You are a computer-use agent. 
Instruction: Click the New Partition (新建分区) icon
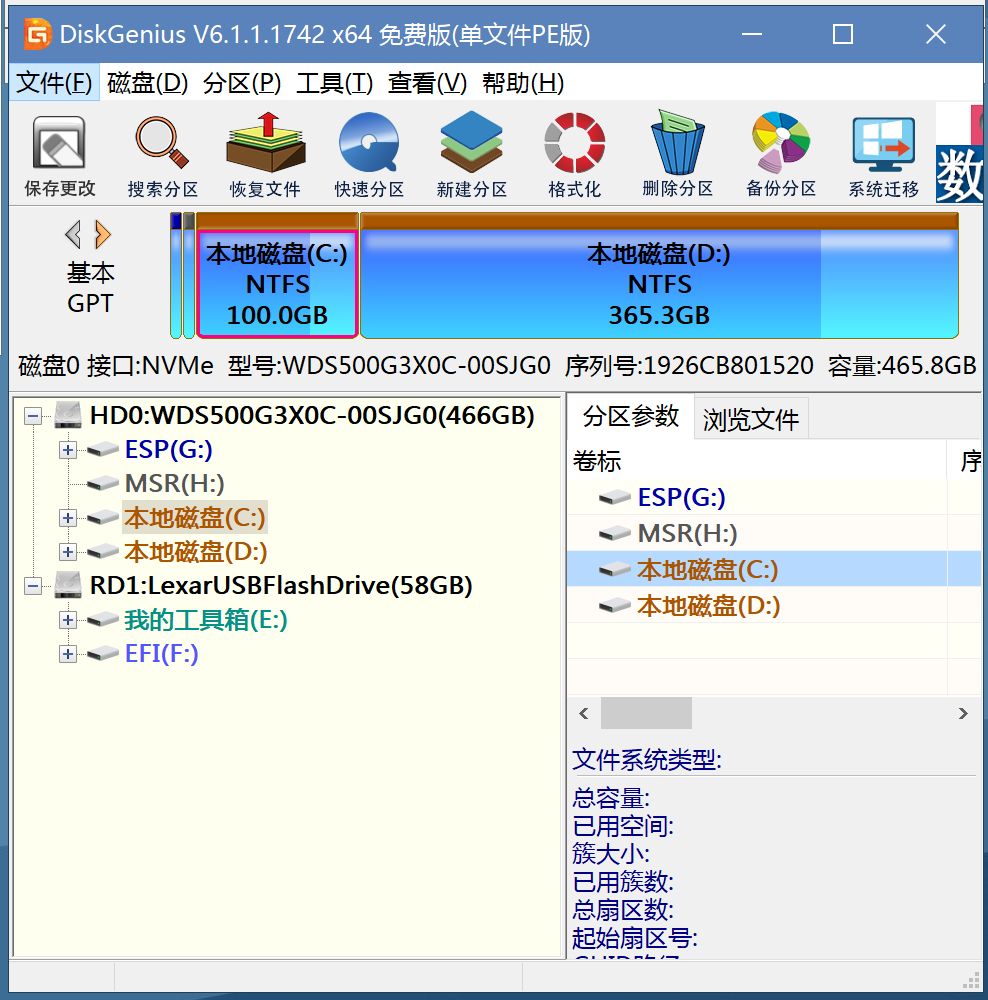coord(472,156)
